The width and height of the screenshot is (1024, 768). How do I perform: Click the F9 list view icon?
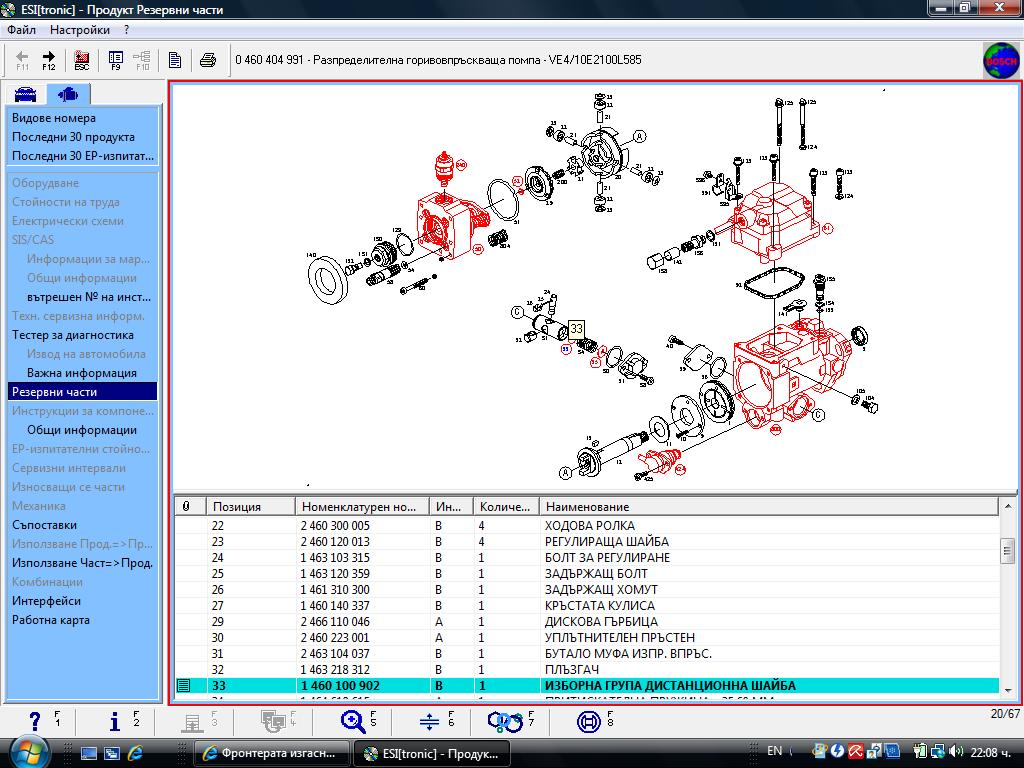coord(116,60)
